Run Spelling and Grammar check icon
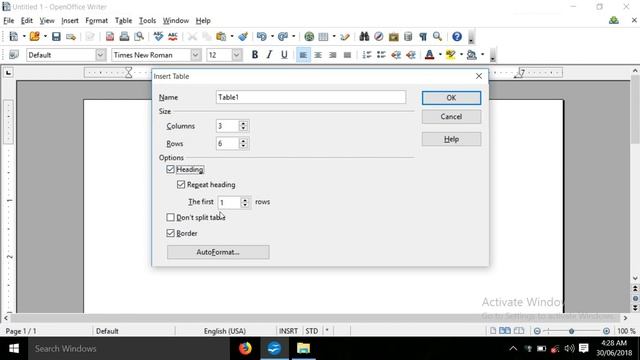 [158, 37]
